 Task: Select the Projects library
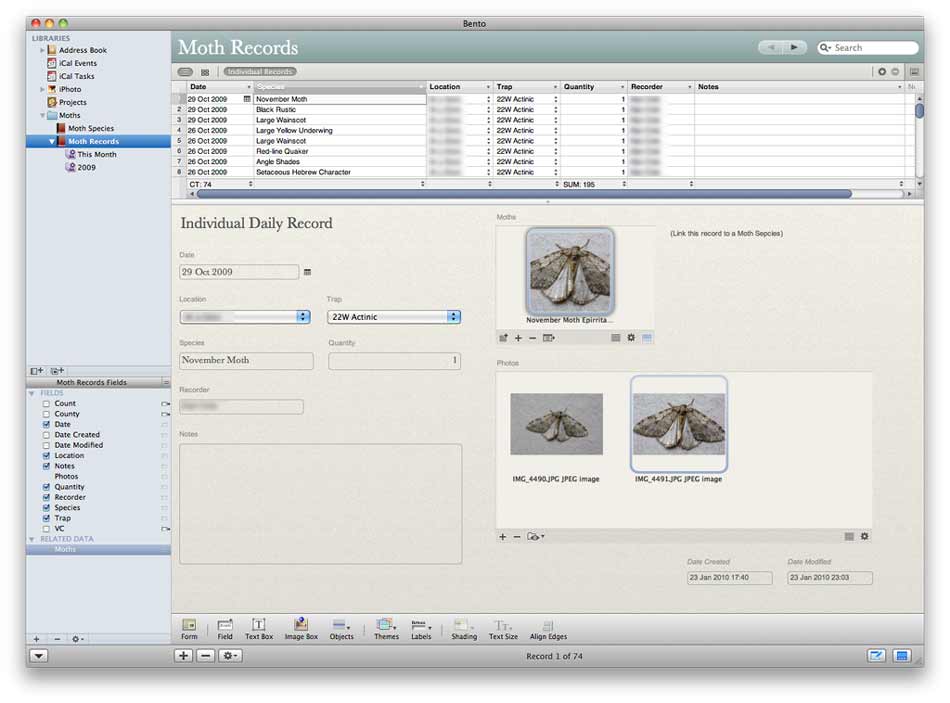coord(73,102)
